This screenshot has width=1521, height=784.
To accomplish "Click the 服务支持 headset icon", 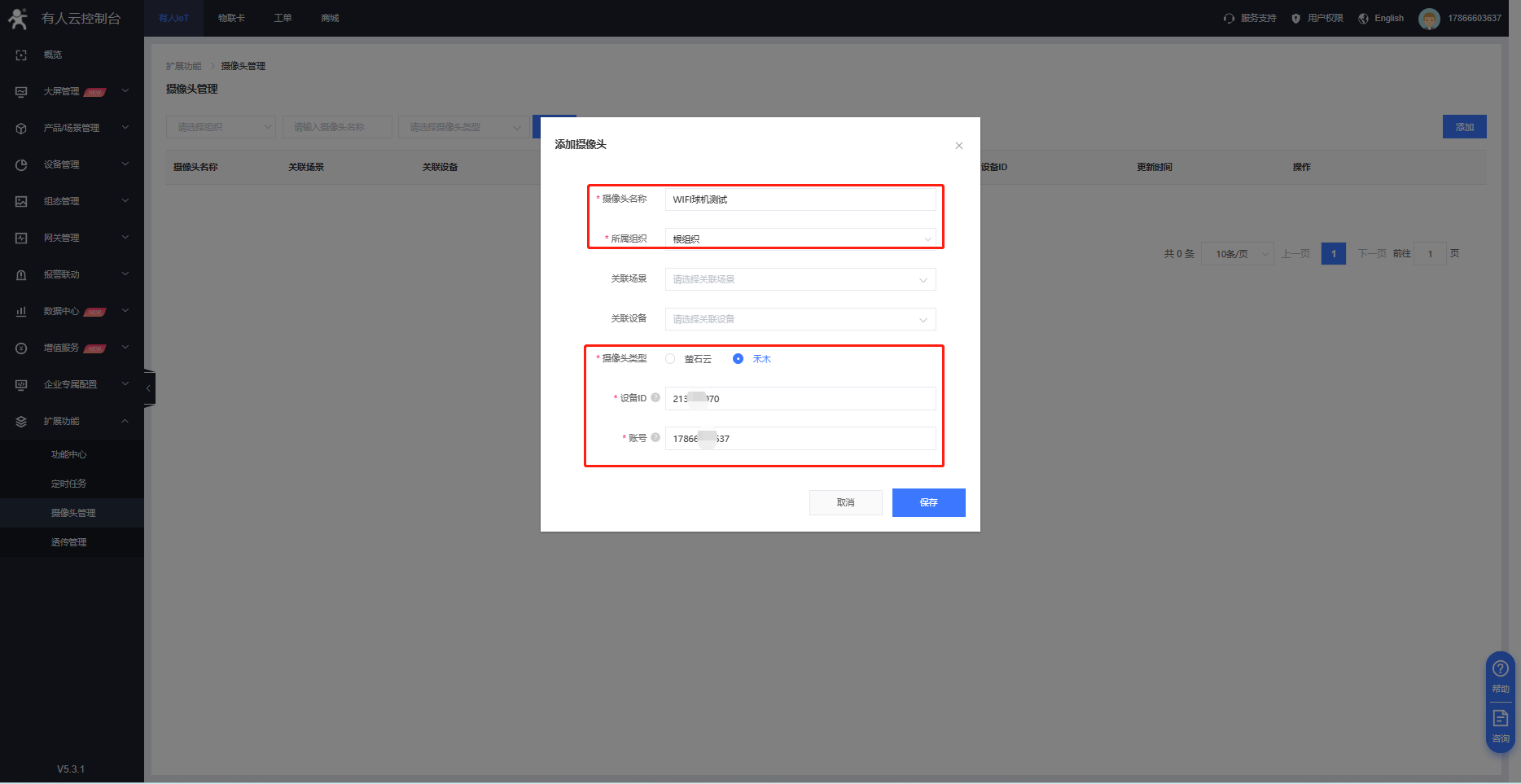I will [1229, 18].
